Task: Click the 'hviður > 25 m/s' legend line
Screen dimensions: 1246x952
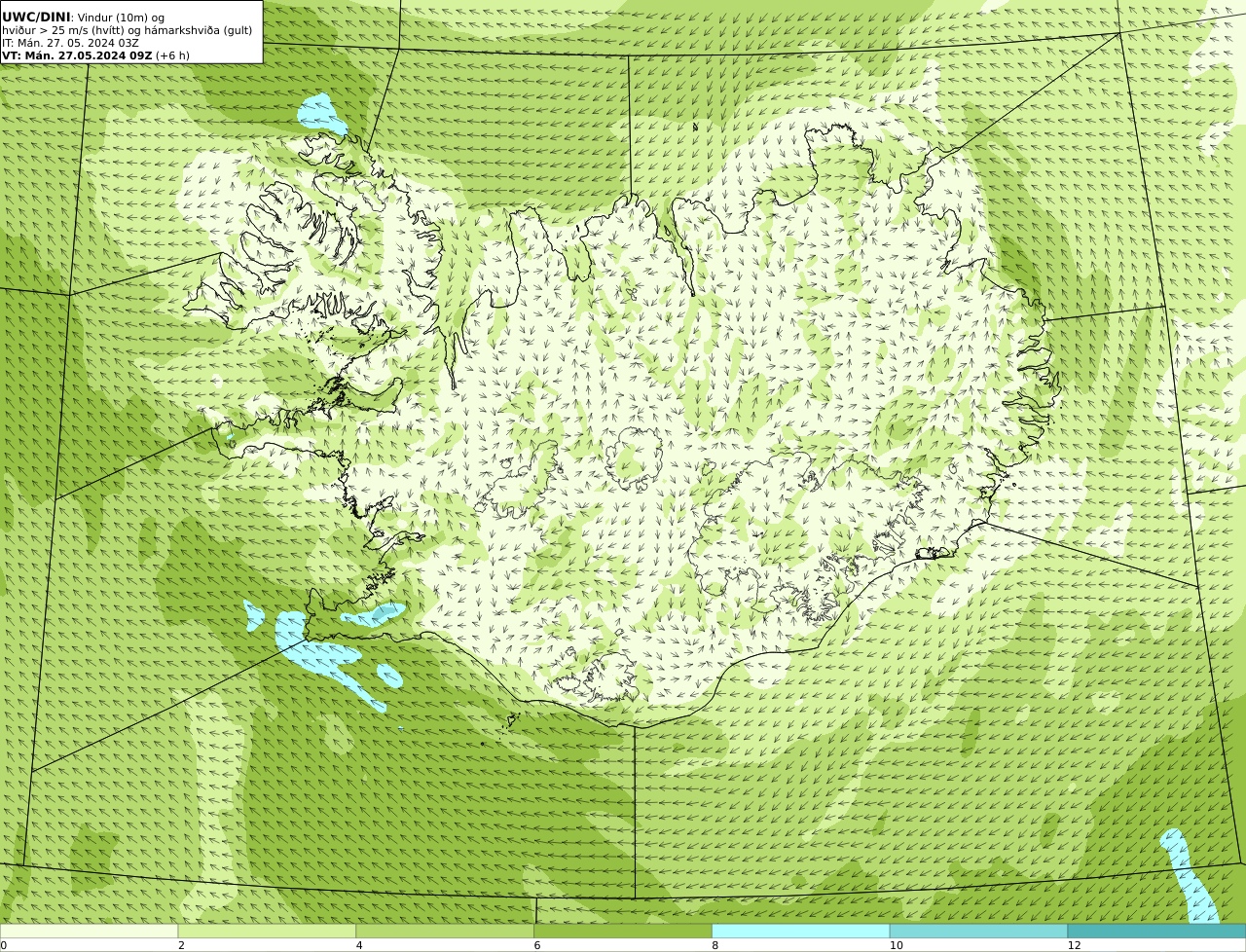Action: [x=127, y=30]
